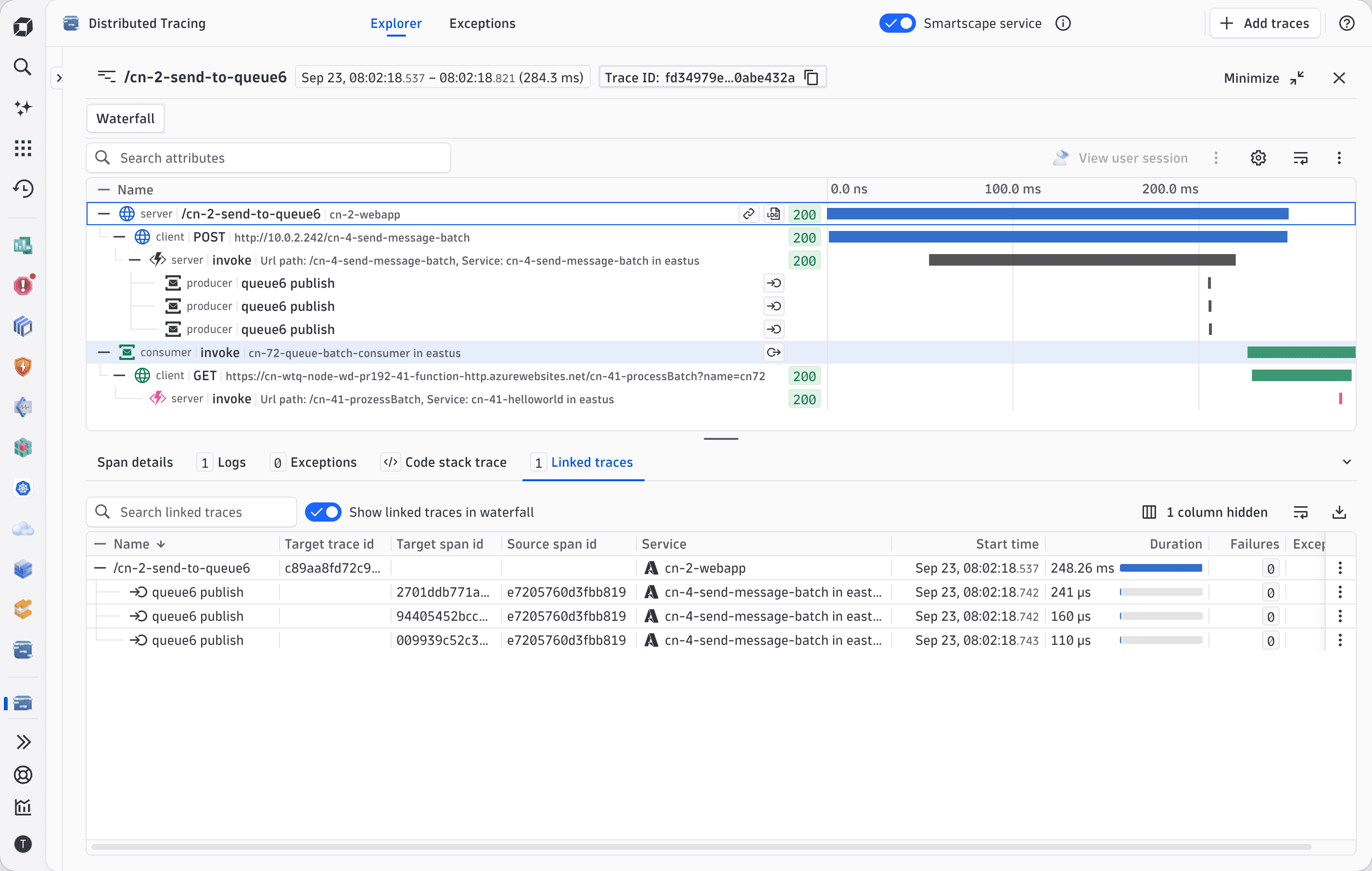Collapse client GET span node

coord(119,376)
